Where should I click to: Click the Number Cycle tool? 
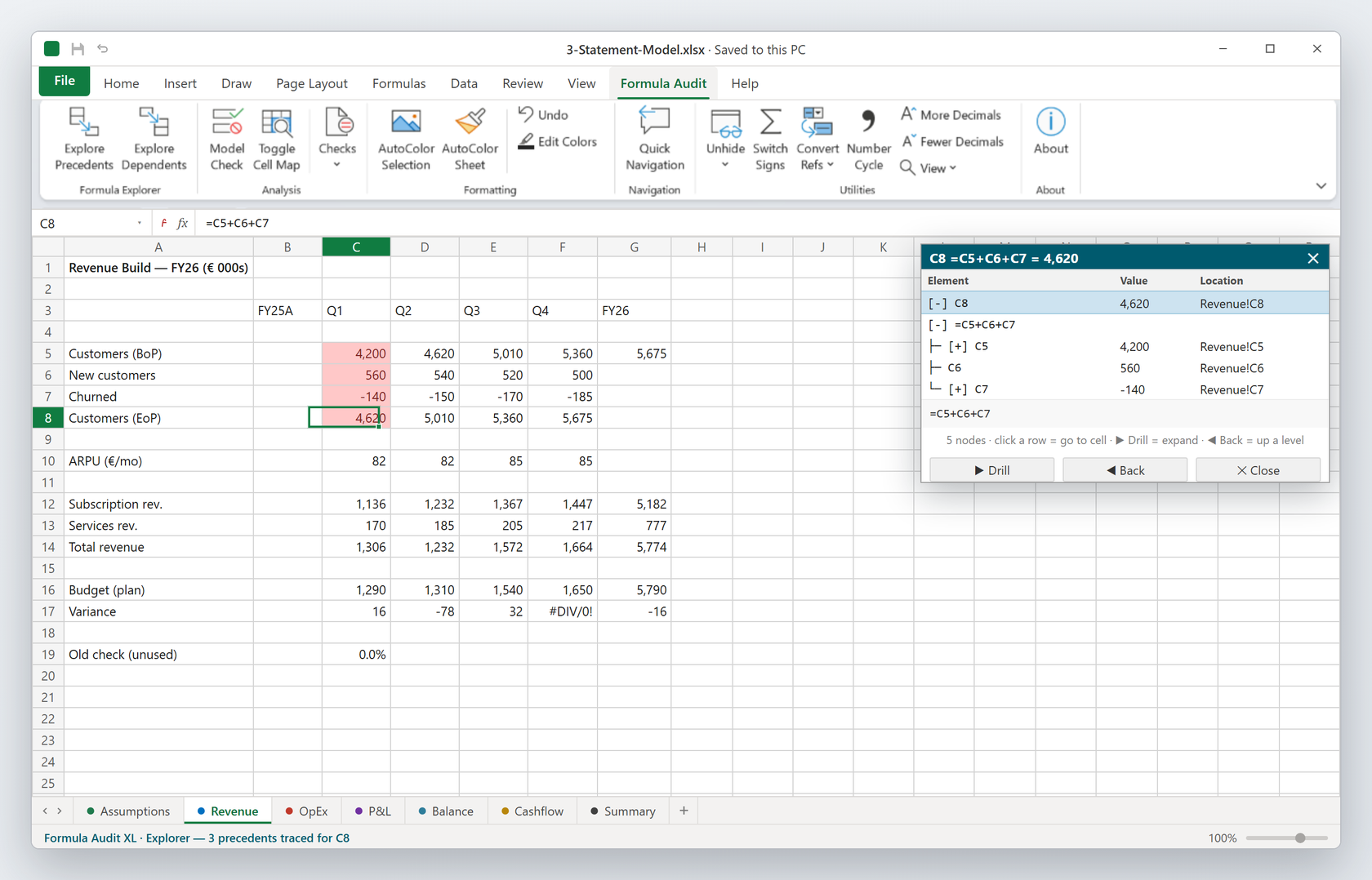pos(868,139)
